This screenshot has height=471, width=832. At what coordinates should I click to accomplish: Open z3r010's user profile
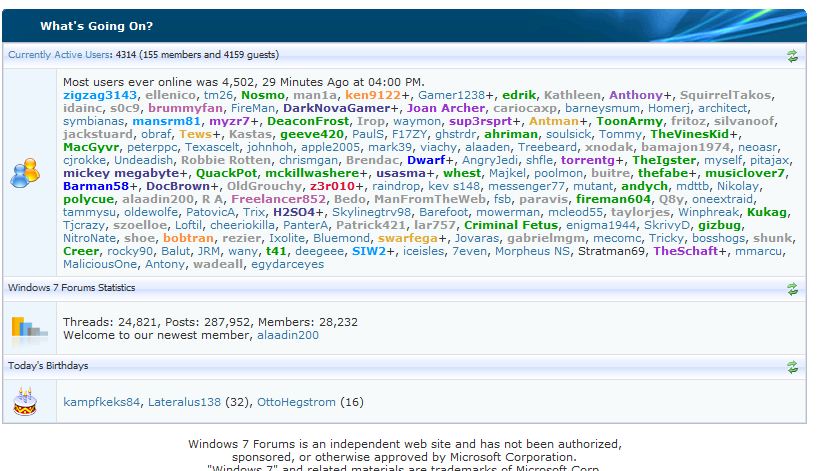point(332,187)
